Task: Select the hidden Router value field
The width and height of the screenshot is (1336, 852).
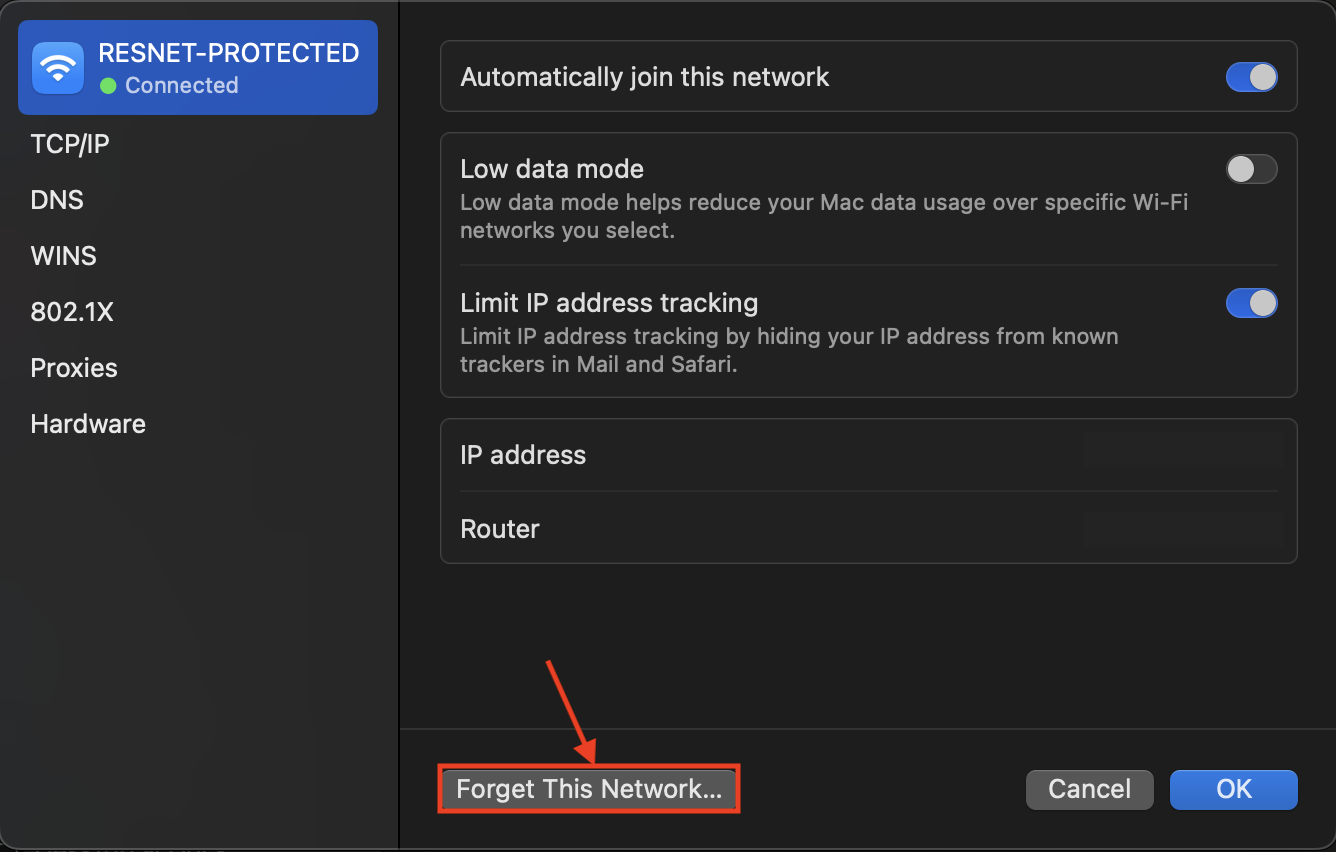Action: tap(1183, 529)
